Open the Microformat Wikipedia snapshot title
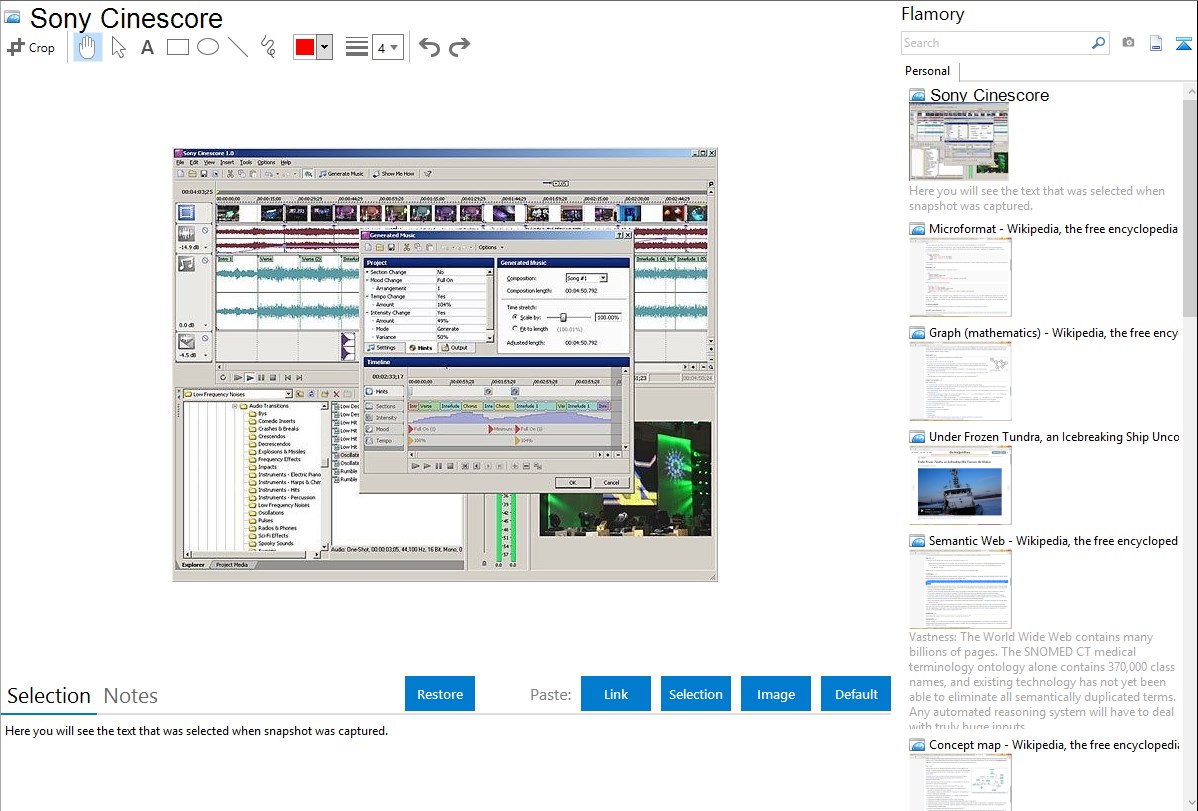1198x811 pixels. [1053, 229]
